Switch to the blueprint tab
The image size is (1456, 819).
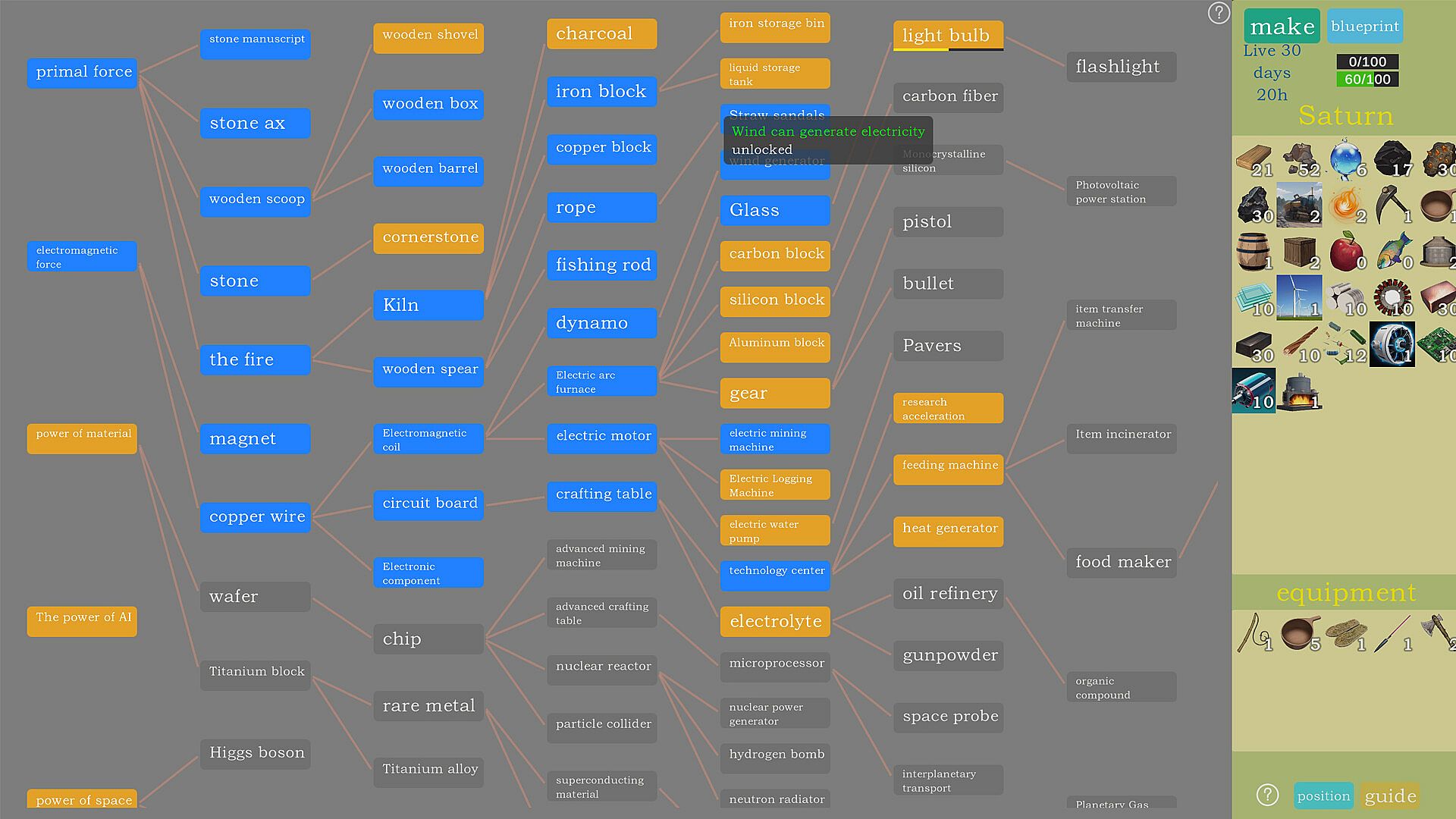tap(1364, 27)
